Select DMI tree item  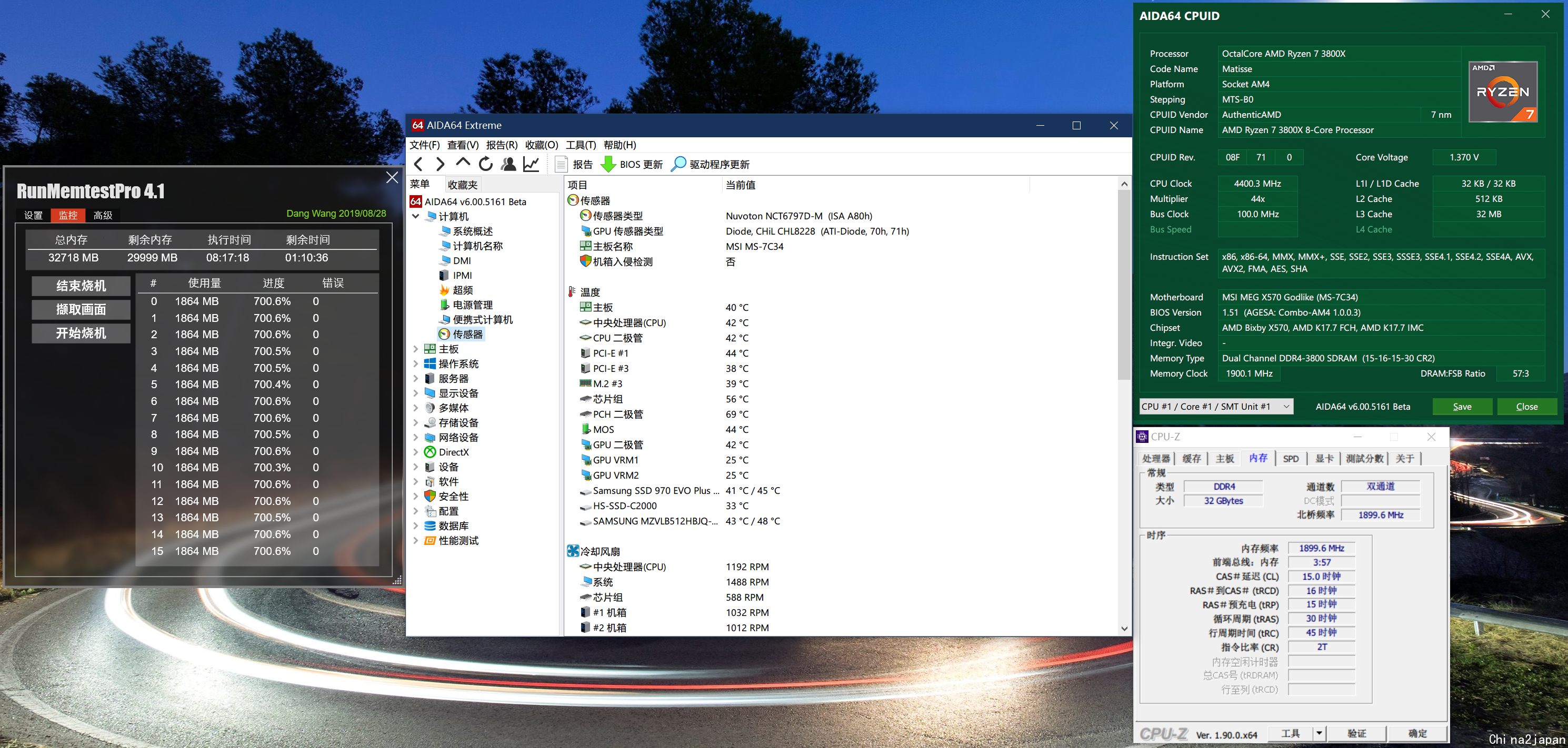point(455,260)
